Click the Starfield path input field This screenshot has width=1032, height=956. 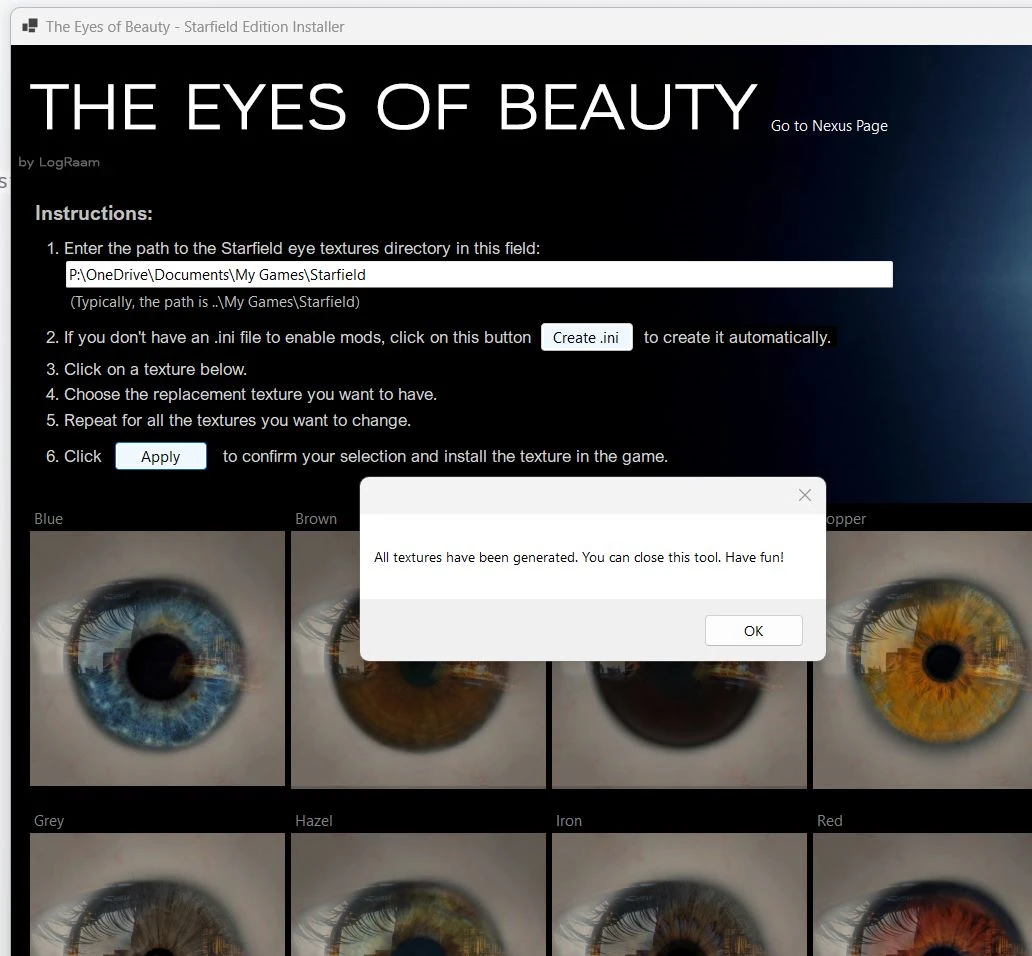pyautogui.click(x=479, y=274)
